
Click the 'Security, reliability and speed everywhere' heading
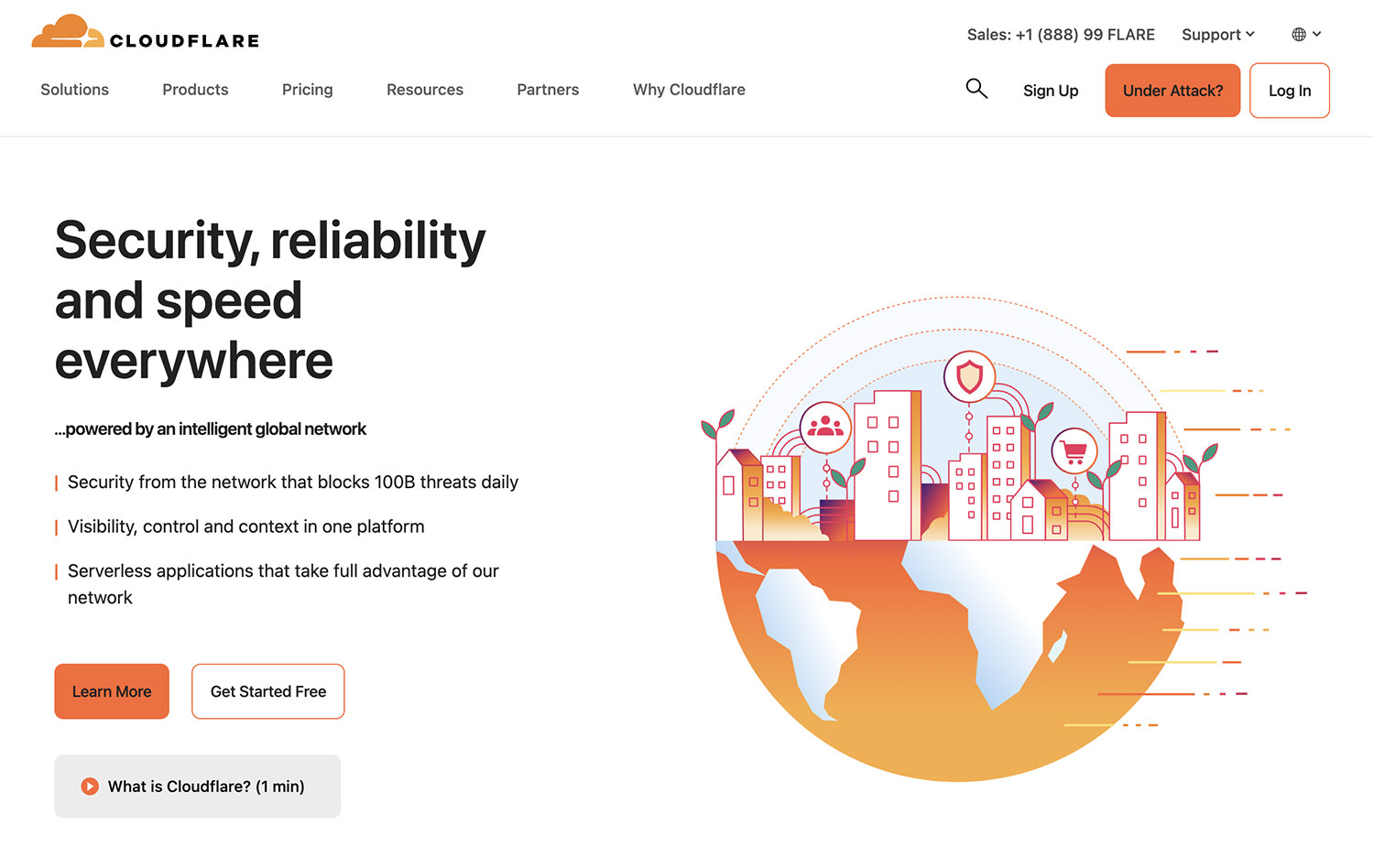tap(270, 300)
